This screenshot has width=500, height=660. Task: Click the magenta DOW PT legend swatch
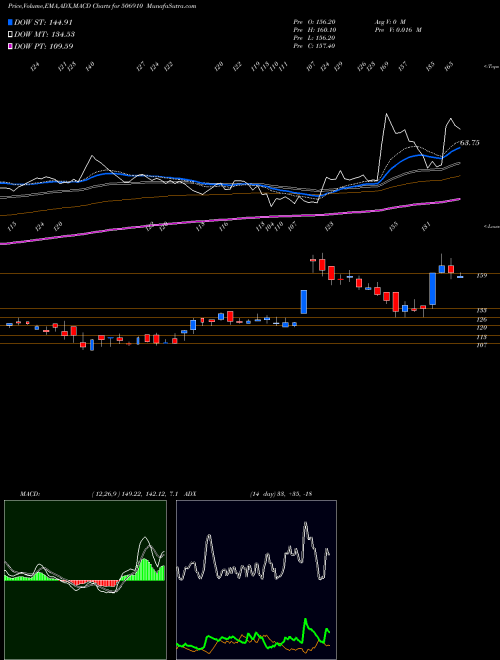pos(10,46)
